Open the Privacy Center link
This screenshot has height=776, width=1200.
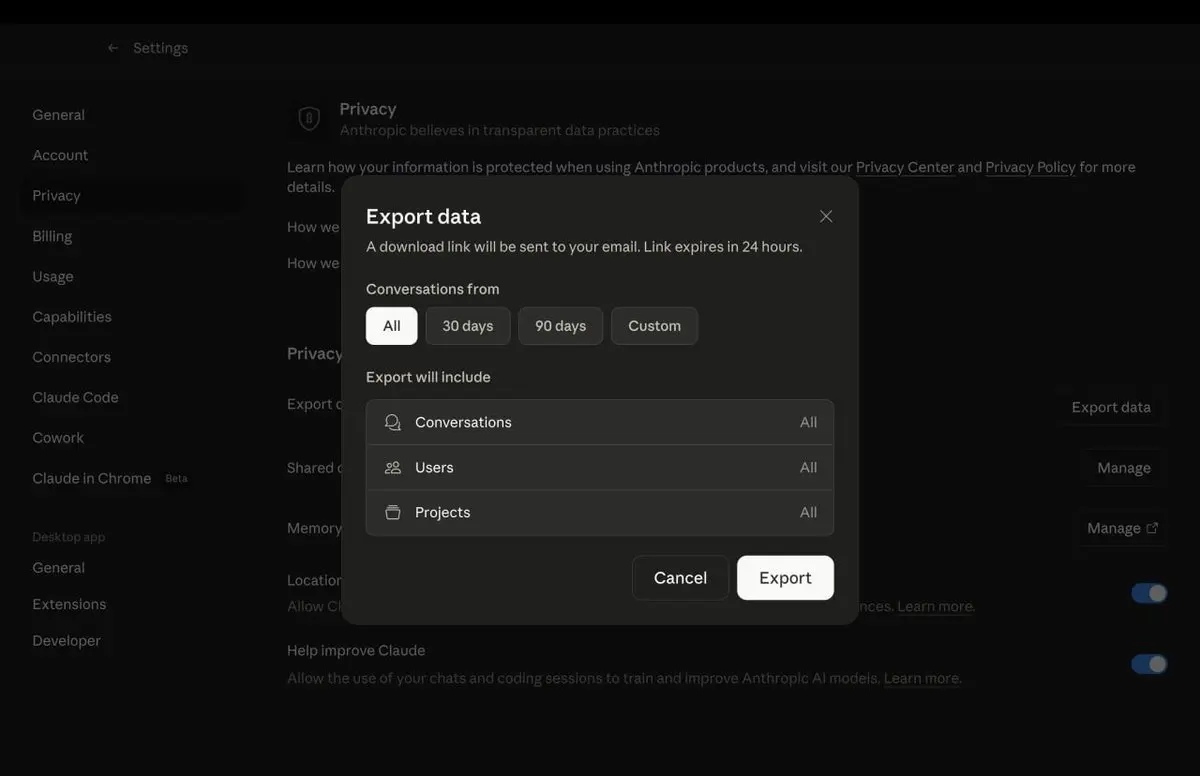coord(905,167)
